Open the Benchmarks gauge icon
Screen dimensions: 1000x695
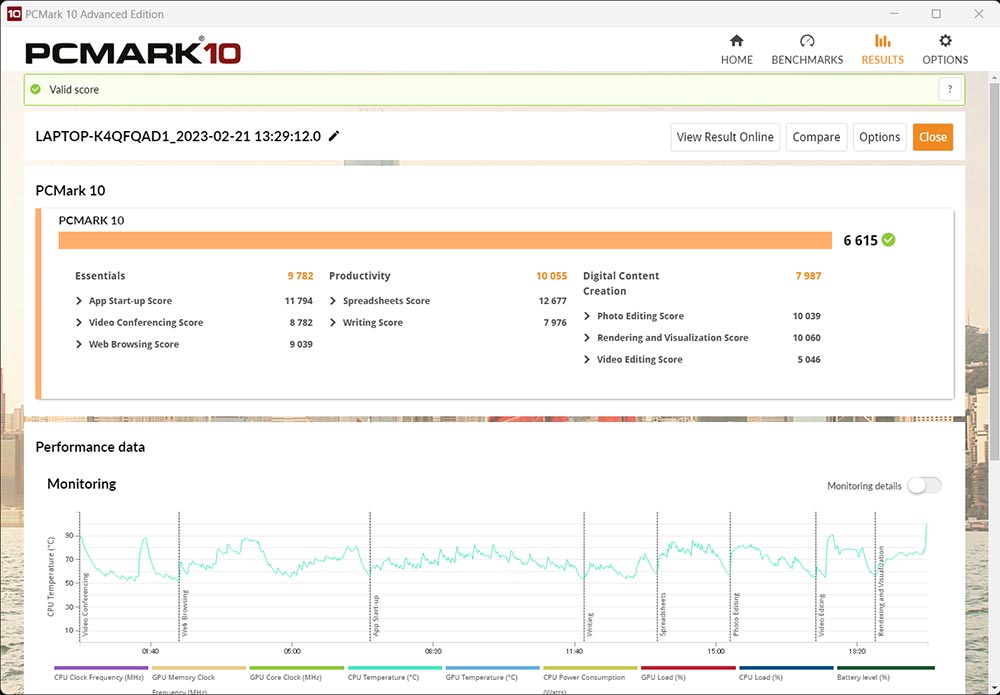tap(807, 41)
